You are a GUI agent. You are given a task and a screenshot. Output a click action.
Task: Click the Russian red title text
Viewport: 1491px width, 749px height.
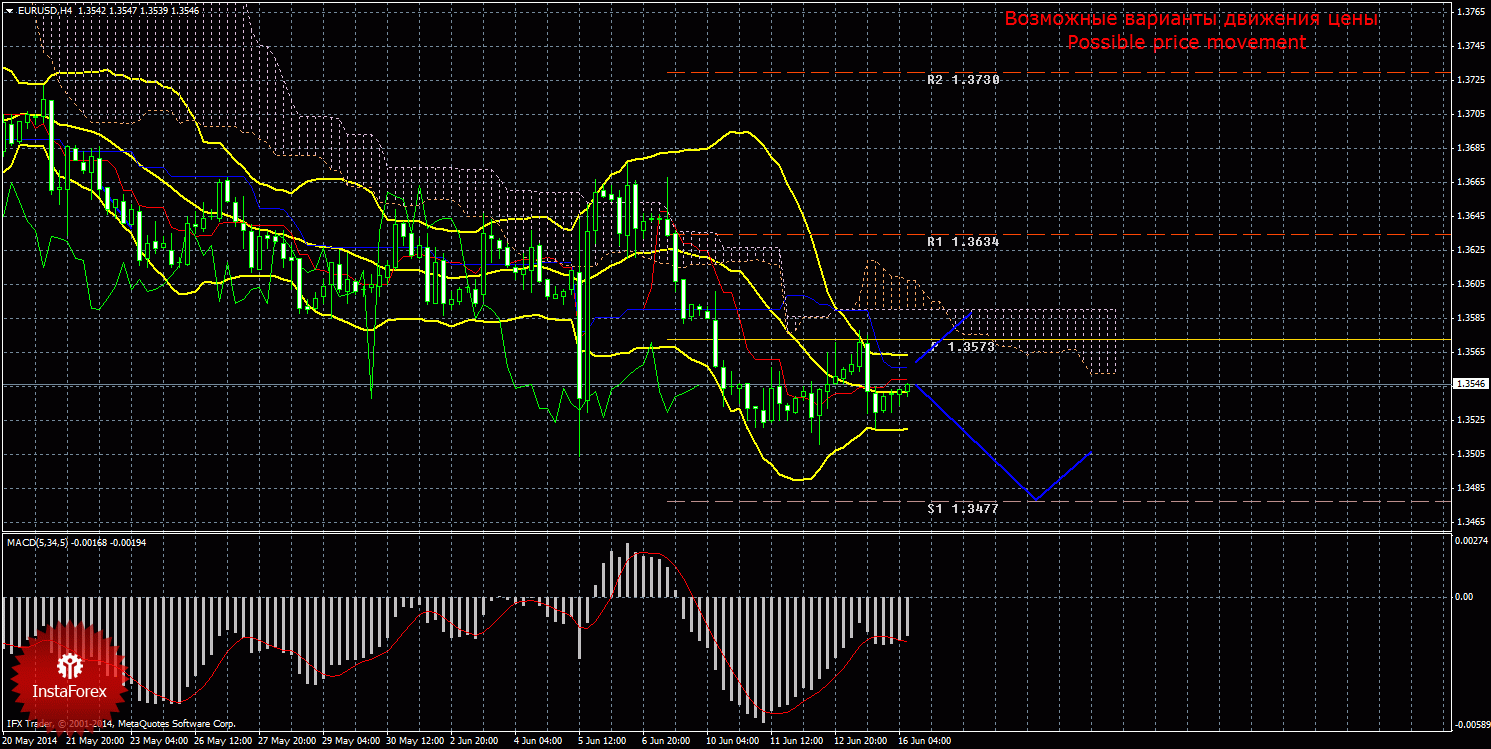pyautogui.click(x=1190, y=19)
